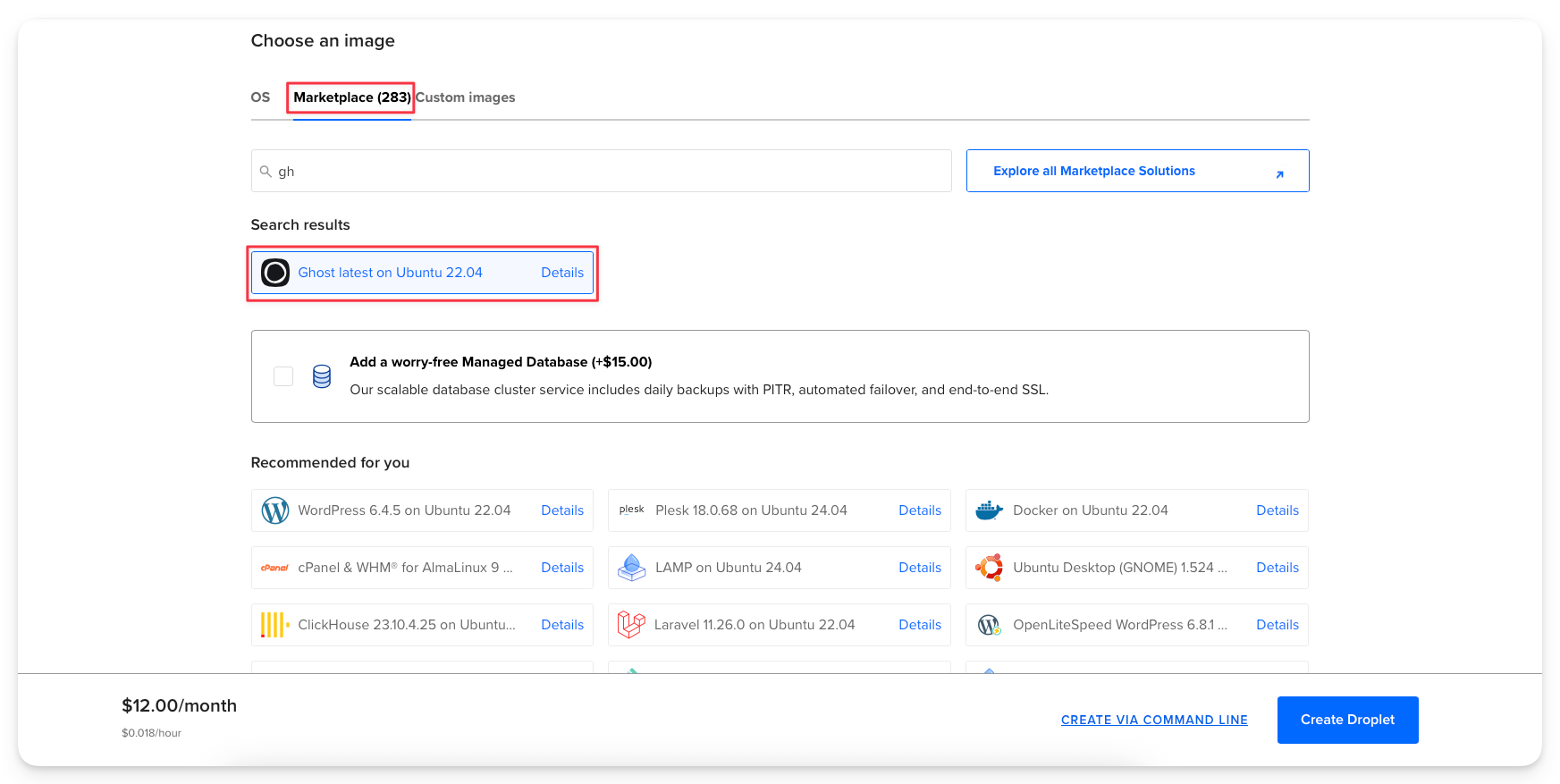Click the cPanel logo icon
Image resolution: width=1560 pixels, height=784 pixels.
pyautogui.click(x=274, y=568)
